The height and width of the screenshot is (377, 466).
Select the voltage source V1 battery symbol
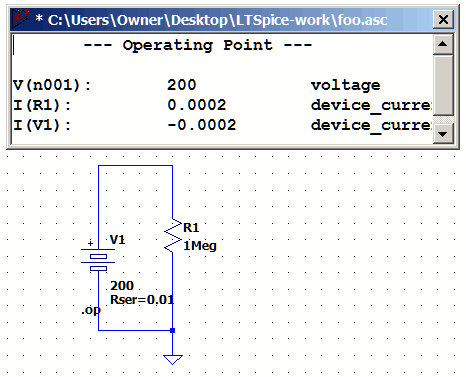tap(98, 260)
